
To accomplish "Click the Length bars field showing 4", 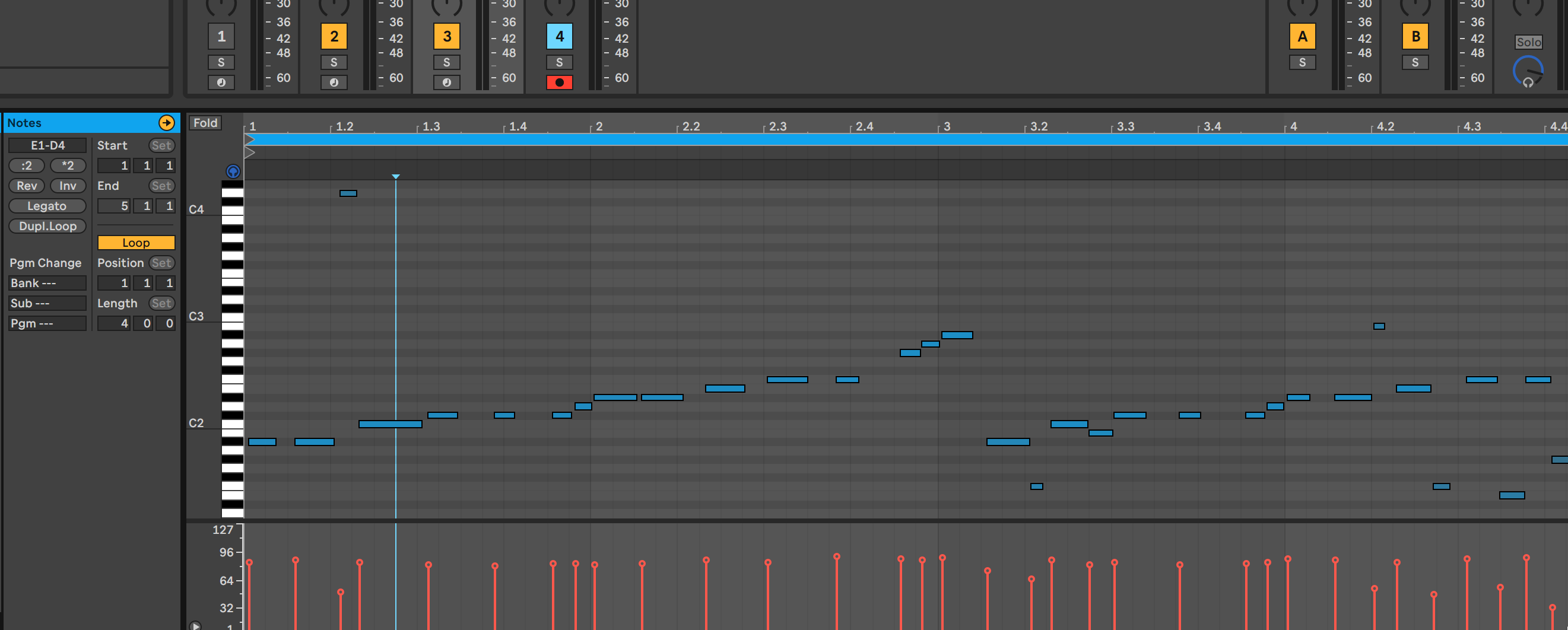I will pos(114,323).
